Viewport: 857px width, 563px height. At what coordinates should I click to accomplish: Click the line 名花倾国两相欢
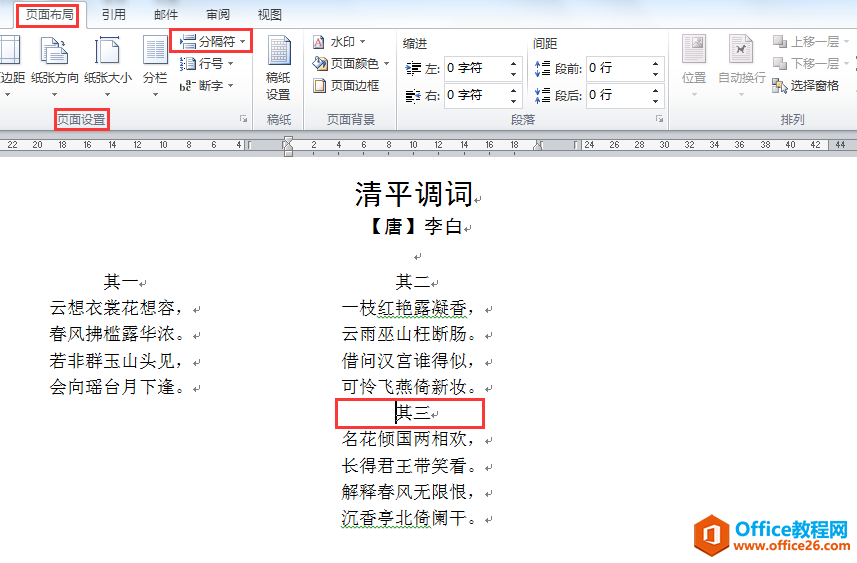point(408,439)
